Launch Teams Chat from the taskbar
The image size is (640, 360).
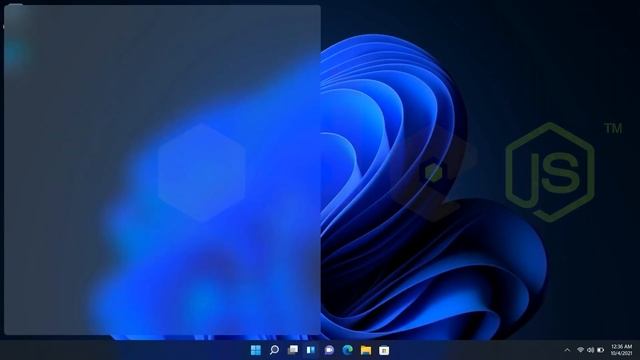[329, 350]
